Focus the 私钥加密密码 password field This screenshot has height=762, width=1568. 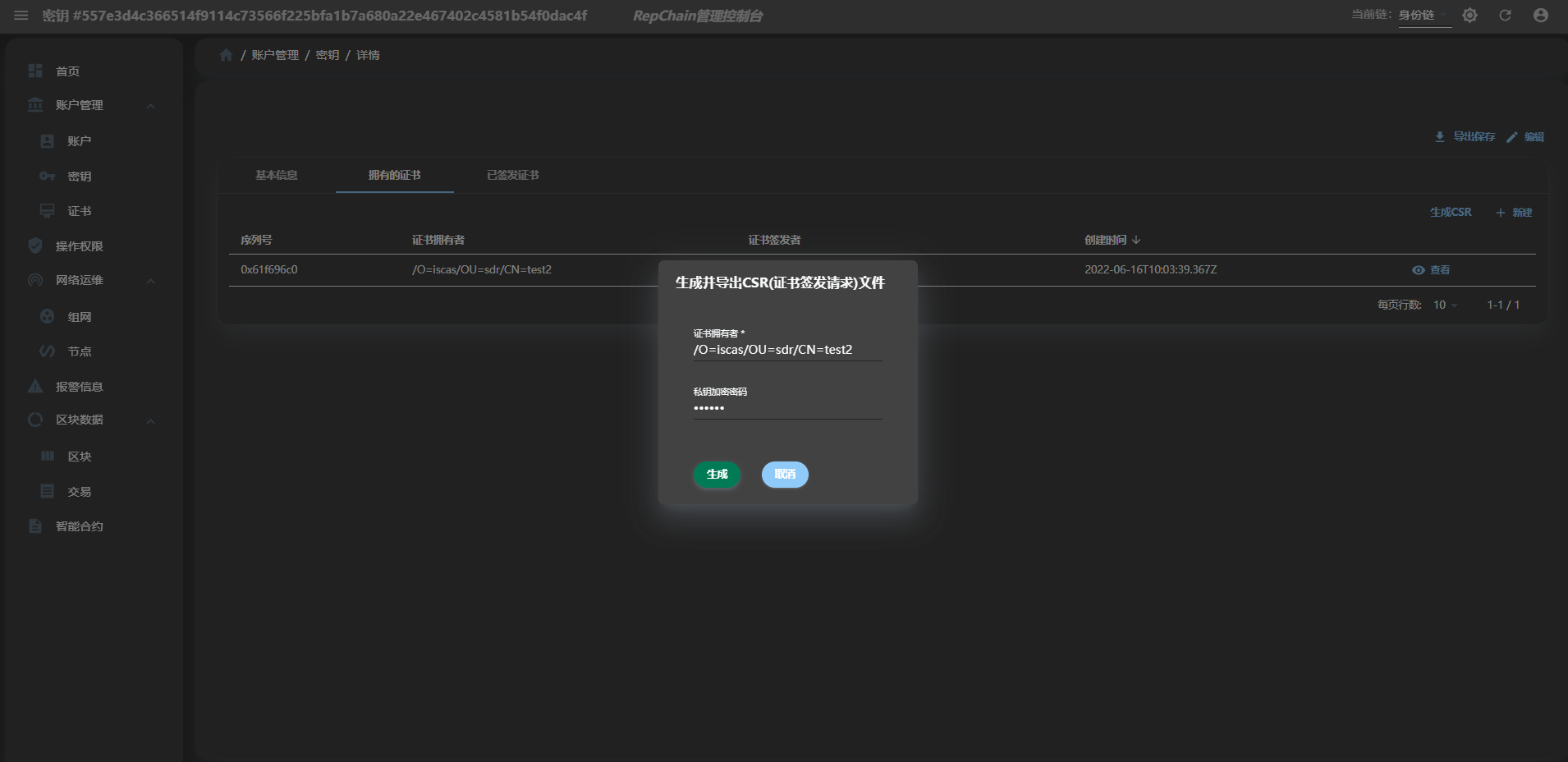click(788, 408)
